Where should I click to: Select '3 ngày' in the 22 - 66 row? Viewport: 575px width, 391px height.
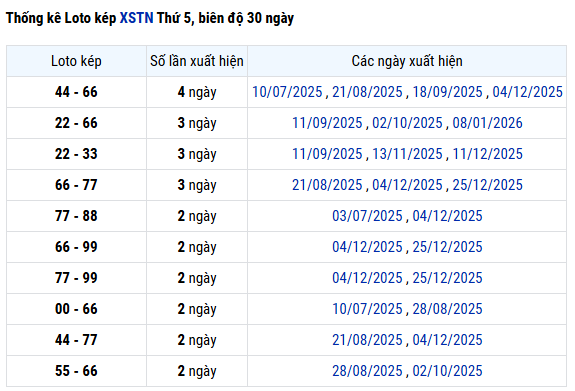click(197, 123)
